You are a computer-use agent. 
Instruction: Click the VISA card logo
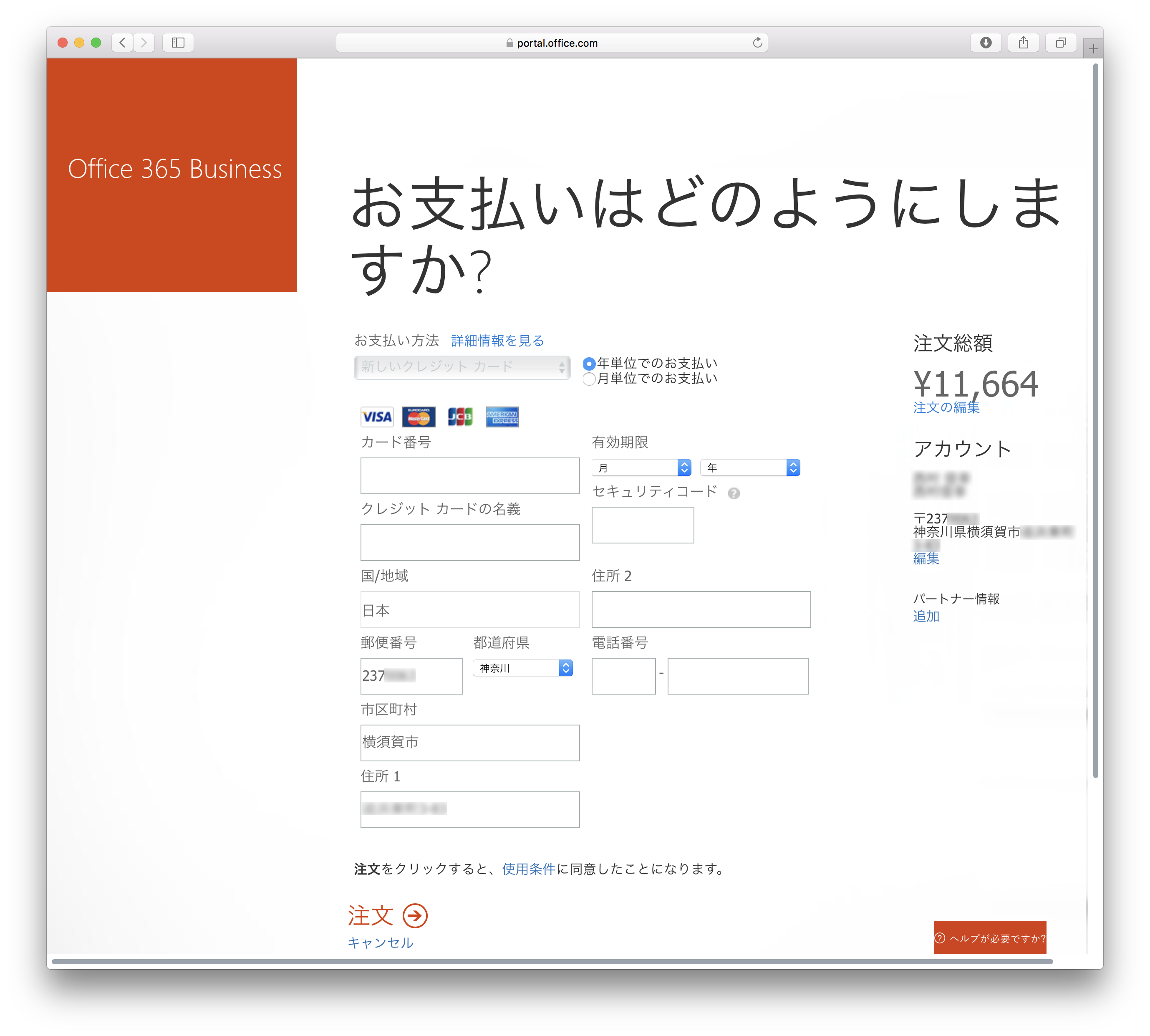(377, 417)
